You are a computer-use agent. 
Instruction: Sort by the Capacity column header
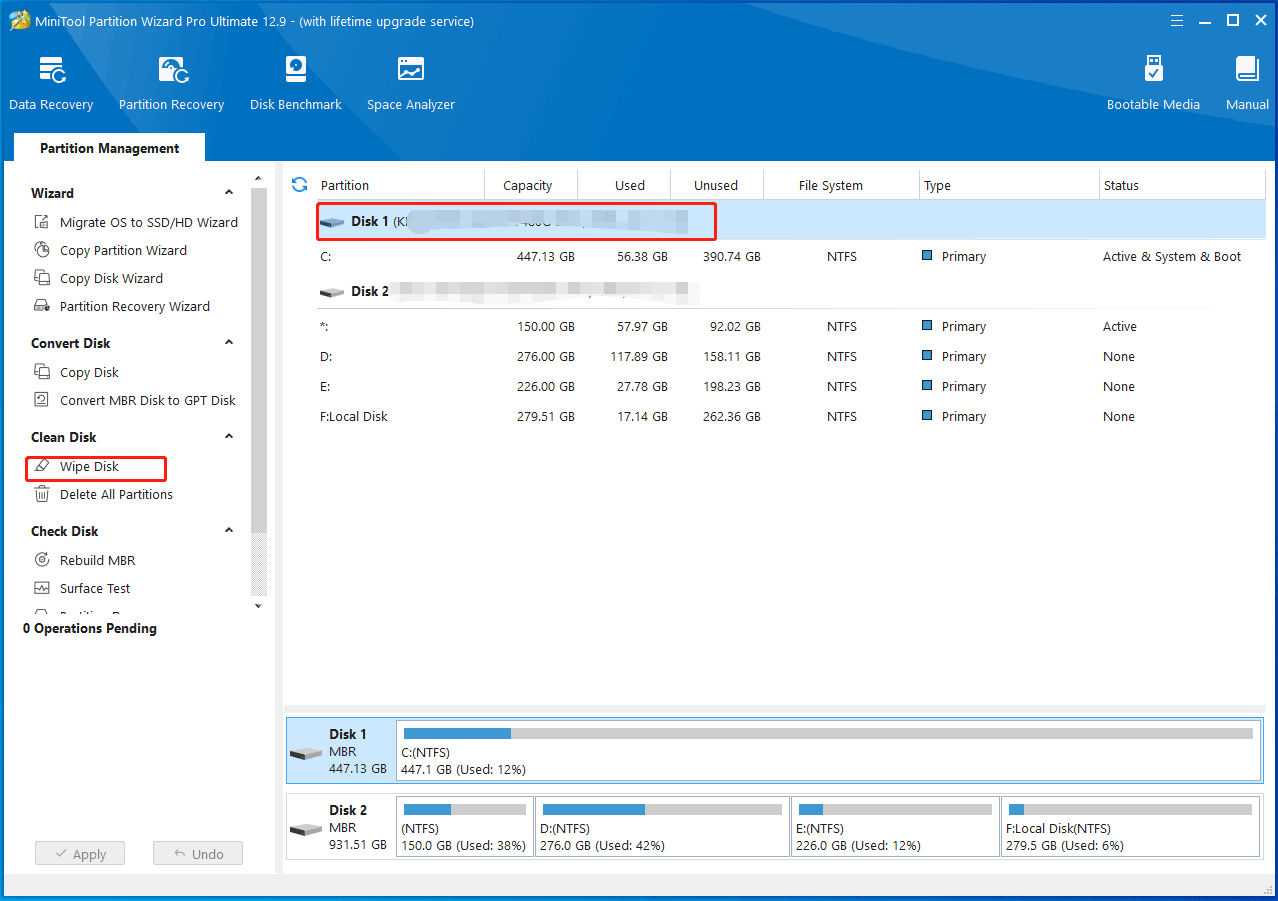(x=528, y=185)
